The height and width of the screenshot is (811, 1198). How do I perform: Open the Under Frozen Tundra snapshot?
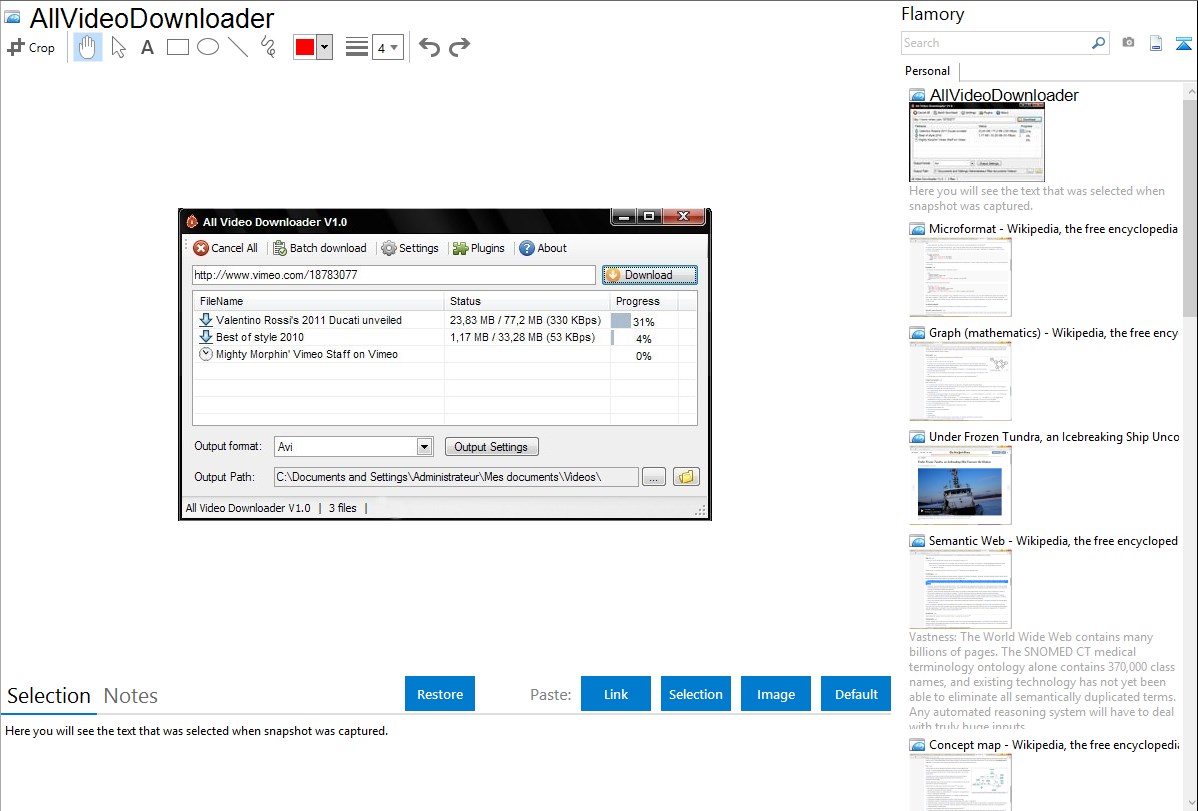point(960,485)
